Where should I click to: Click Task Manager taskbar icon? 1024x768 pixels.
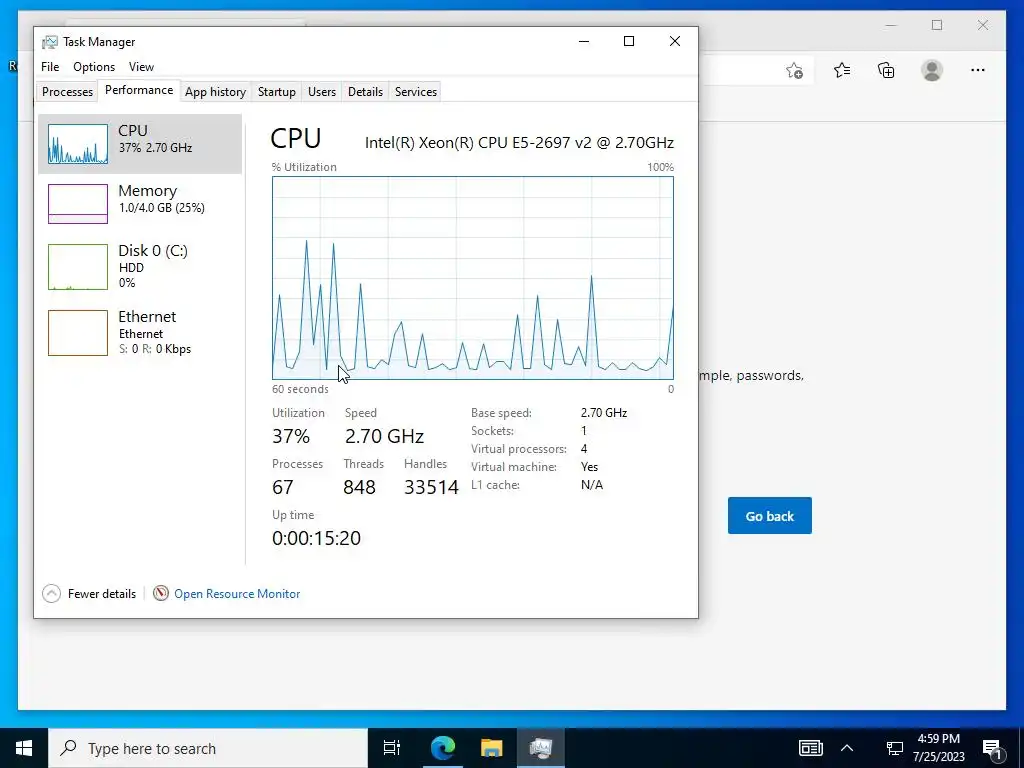541,748
